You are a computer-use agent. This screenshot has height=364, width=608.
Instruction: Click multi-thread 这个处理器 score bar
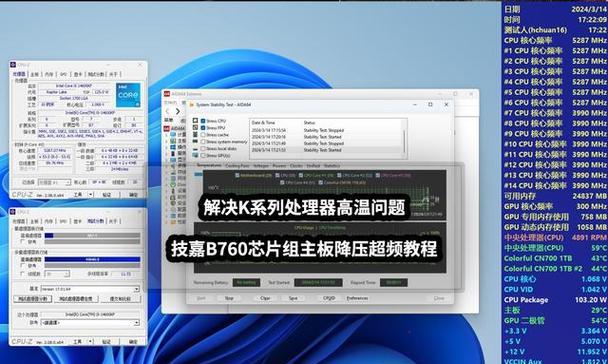click(x=92, y=259)
